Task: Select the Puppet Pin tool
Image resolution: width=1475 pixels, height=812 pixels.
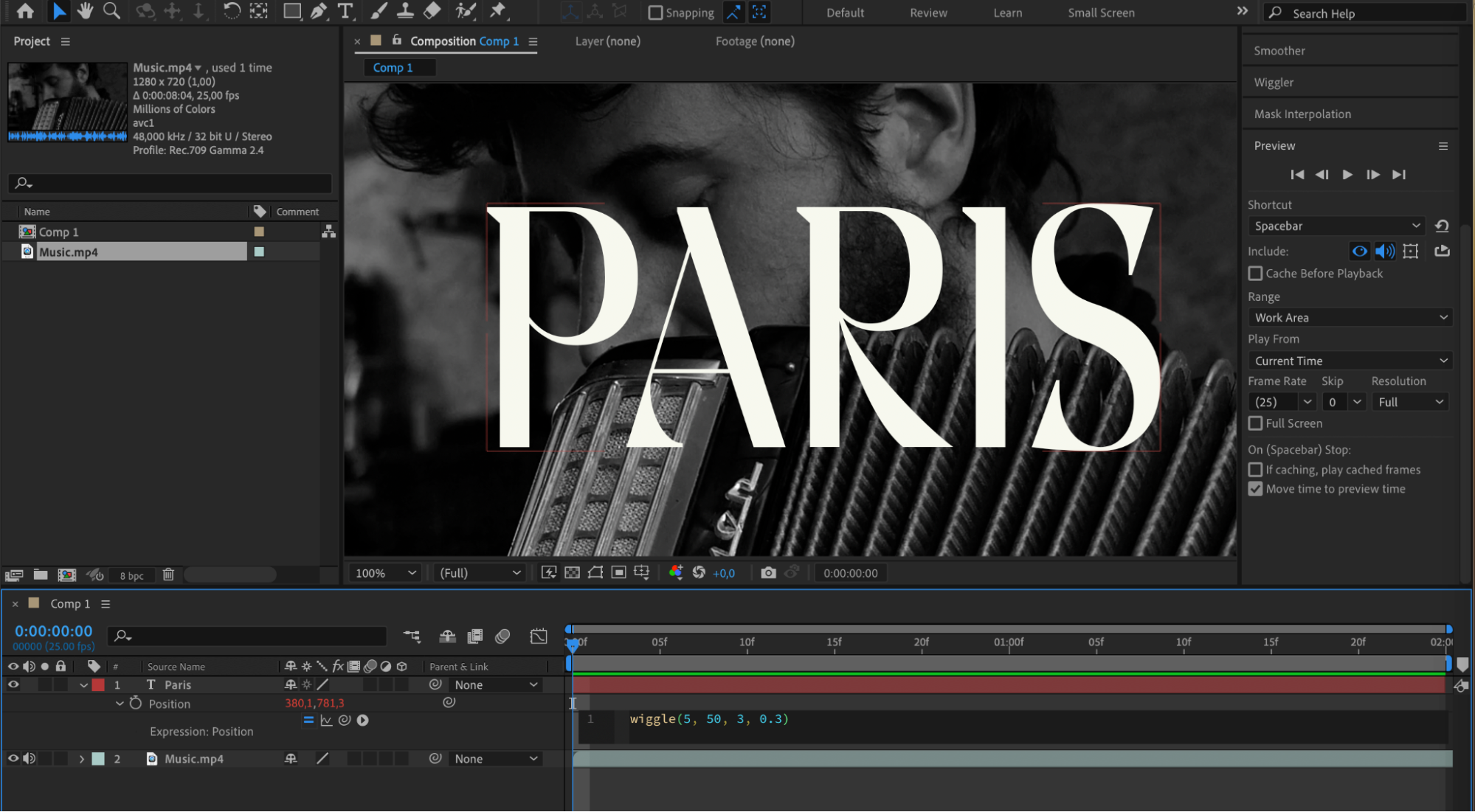Action: point(498,11)
